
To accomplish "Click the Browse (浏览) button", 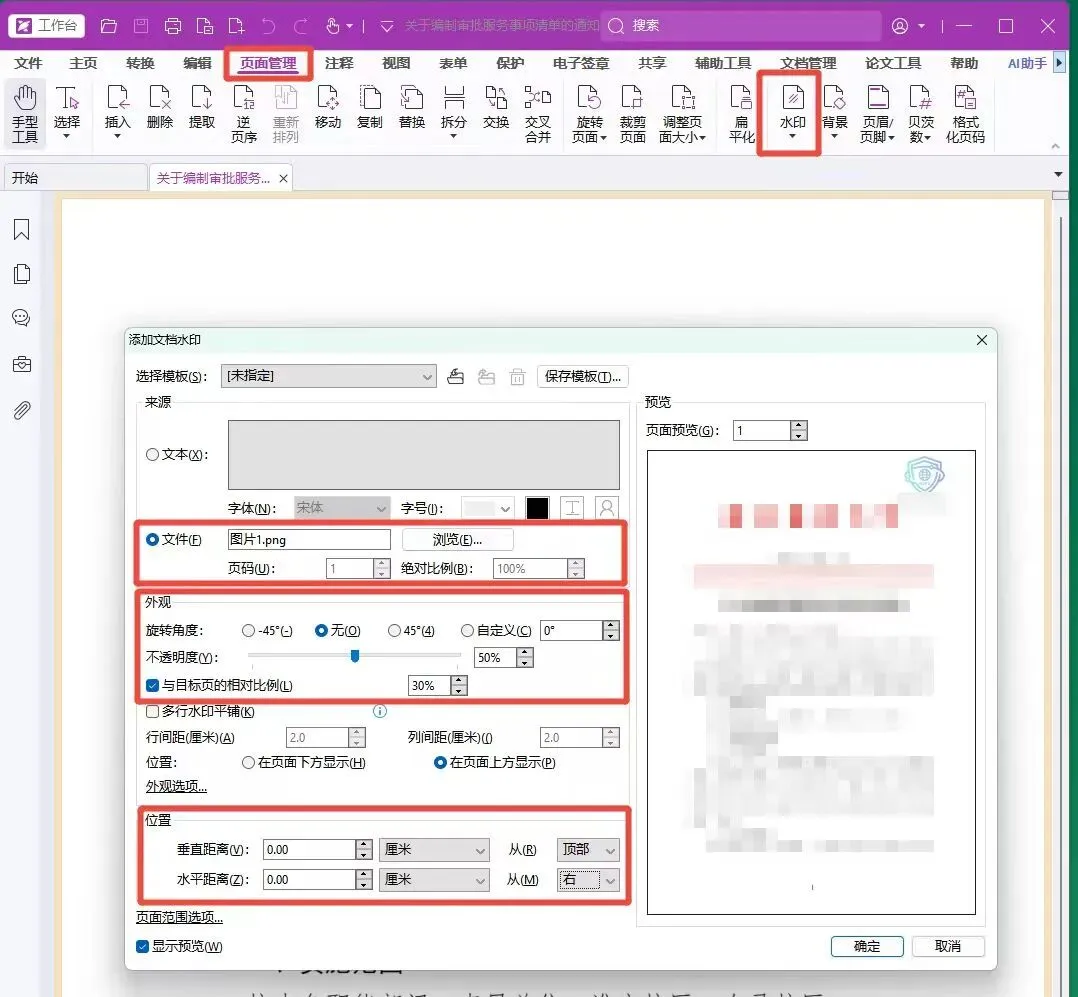I will [x=457, y=540].
